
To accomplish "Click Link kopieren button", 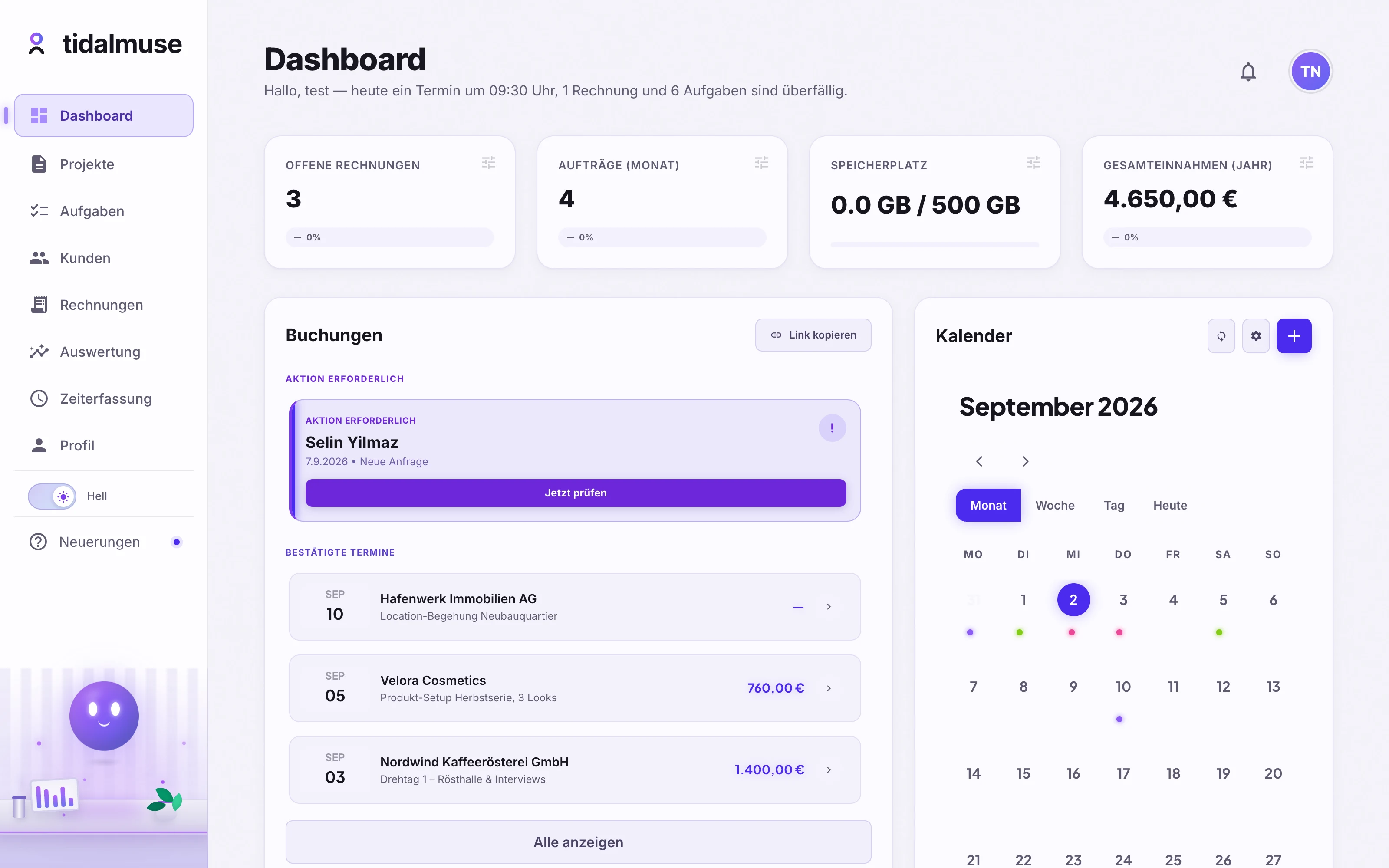I will [813, 335].
